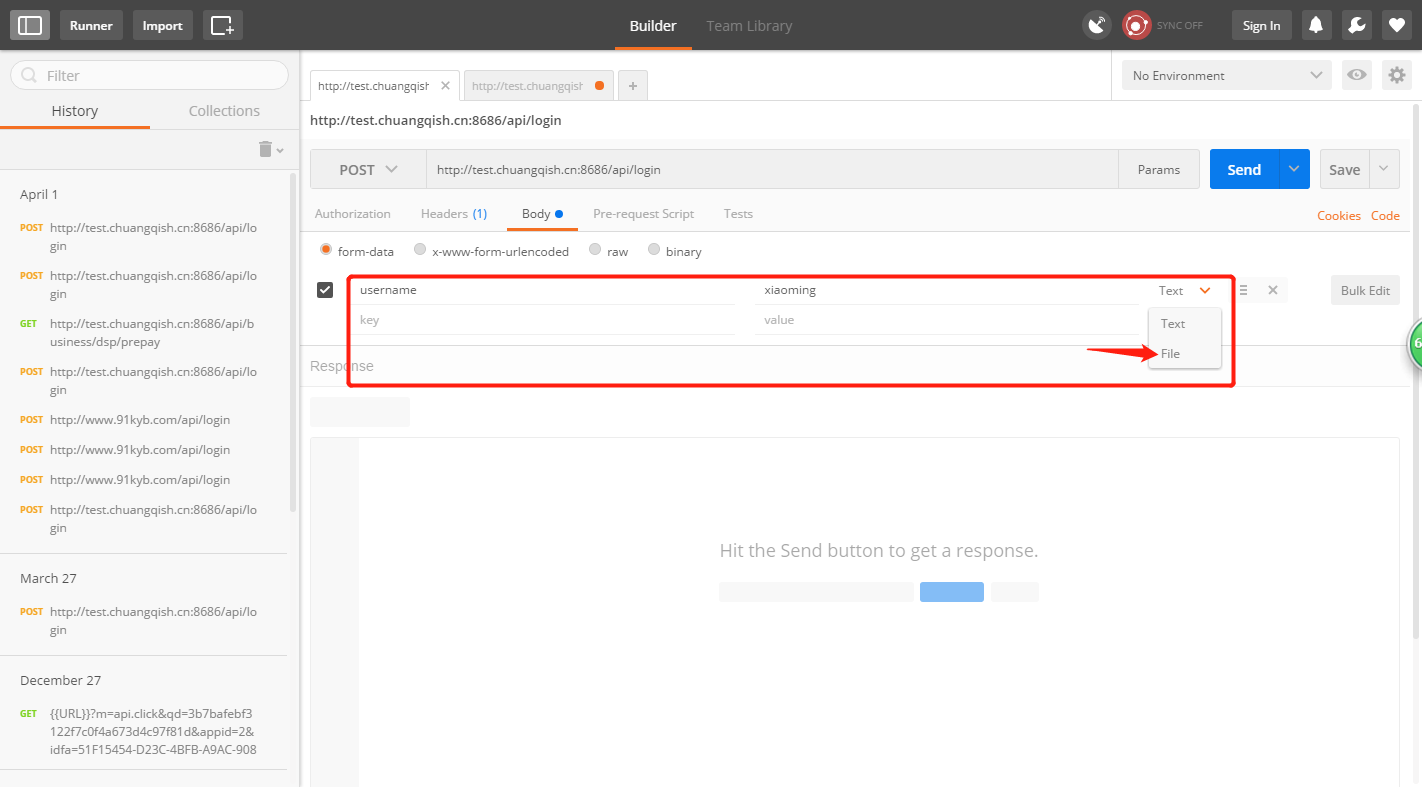This screenshot has width=1422, height=787.
Task: Clear history with the trash can icon
Action: (x=265, y=149)
